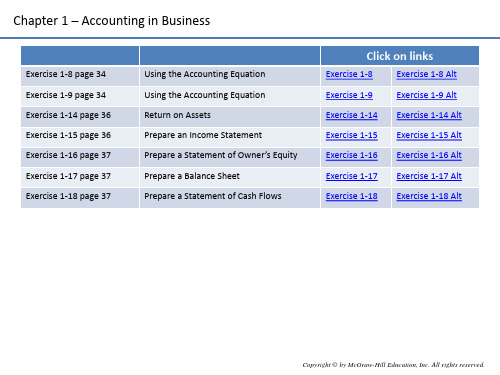Click the slide title 'Chapter 1 – Accounting in Business'
This screenshot has height=375, width=500.
point(112,21)
